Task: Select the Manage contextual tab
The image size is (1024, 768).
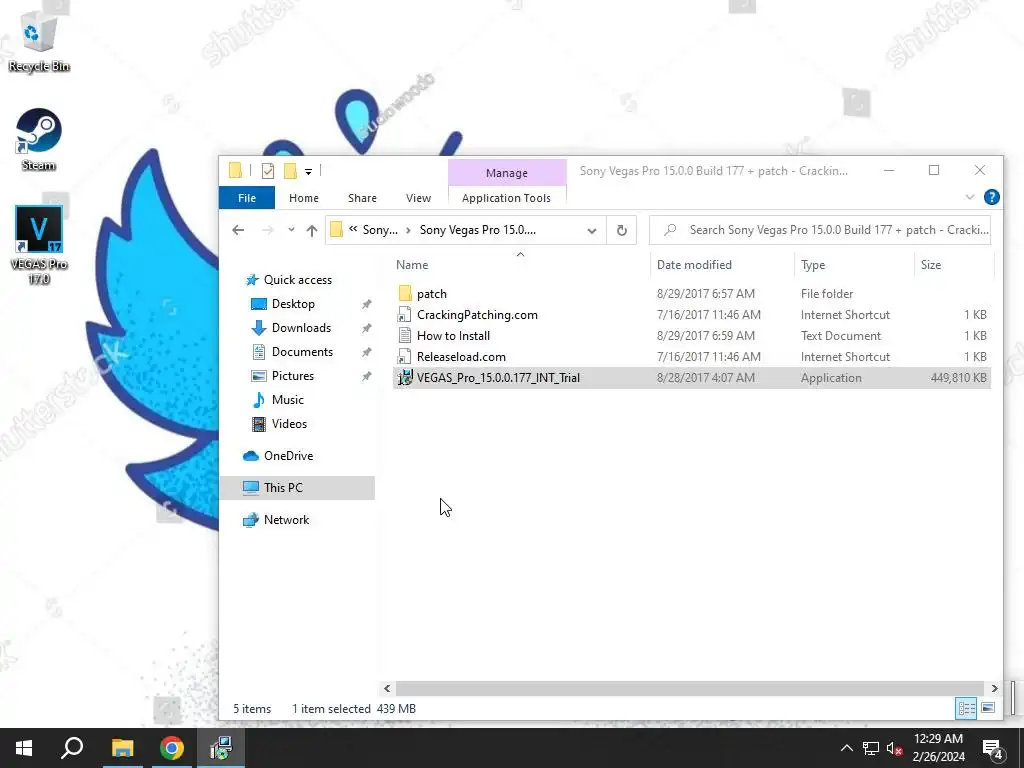Action: tap(507, 173)
